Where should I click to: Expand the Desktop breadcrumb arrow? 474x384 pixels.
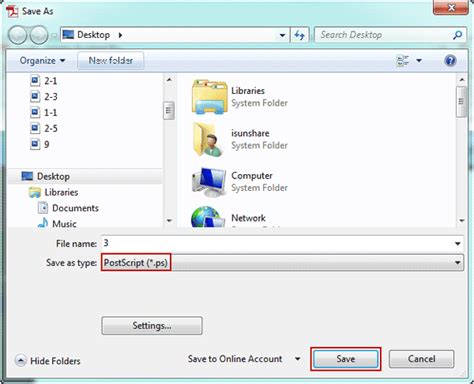tap(120, 35)
